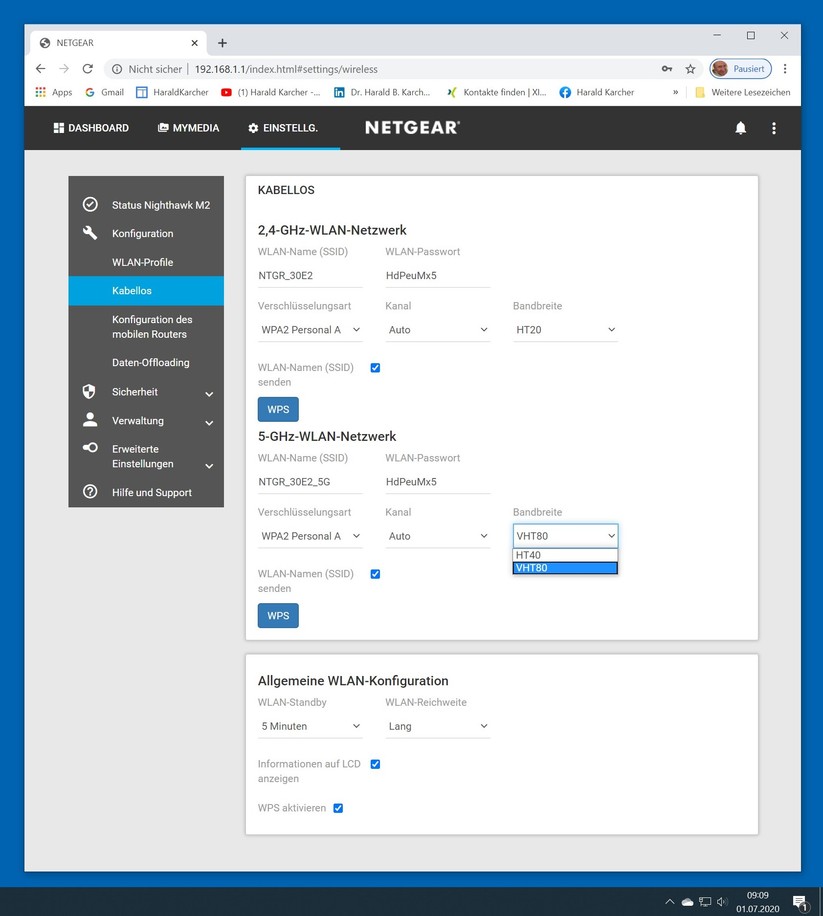823x916 pixels.
Task: Open the Windows notification center icon
Action: click(799, 901)
